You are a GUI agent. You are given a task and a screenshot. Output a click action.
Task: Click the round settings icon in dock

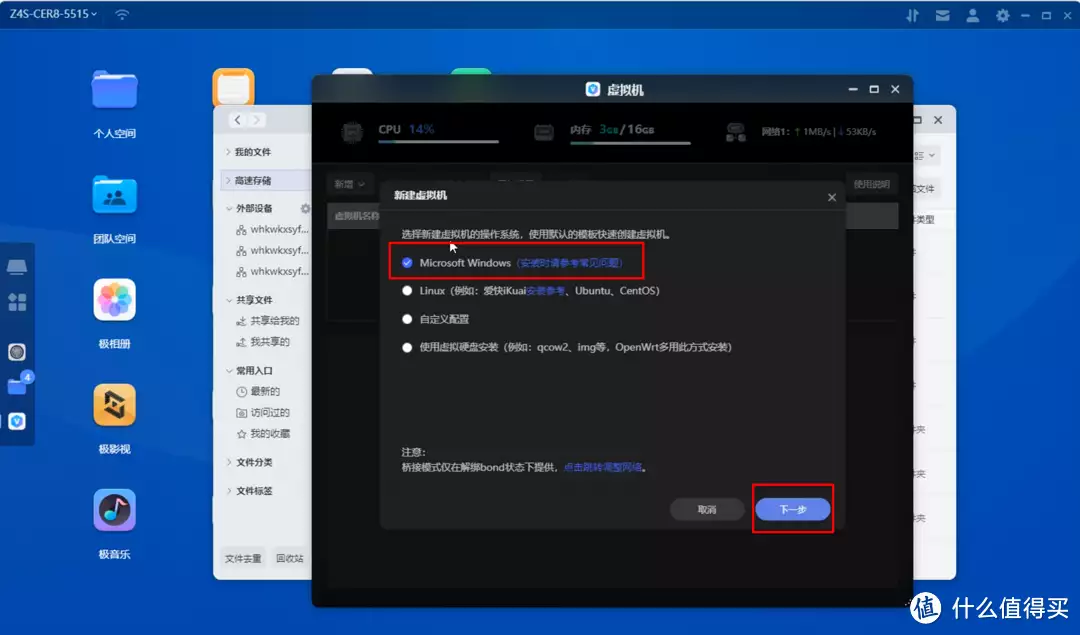(x=17, y=352)
